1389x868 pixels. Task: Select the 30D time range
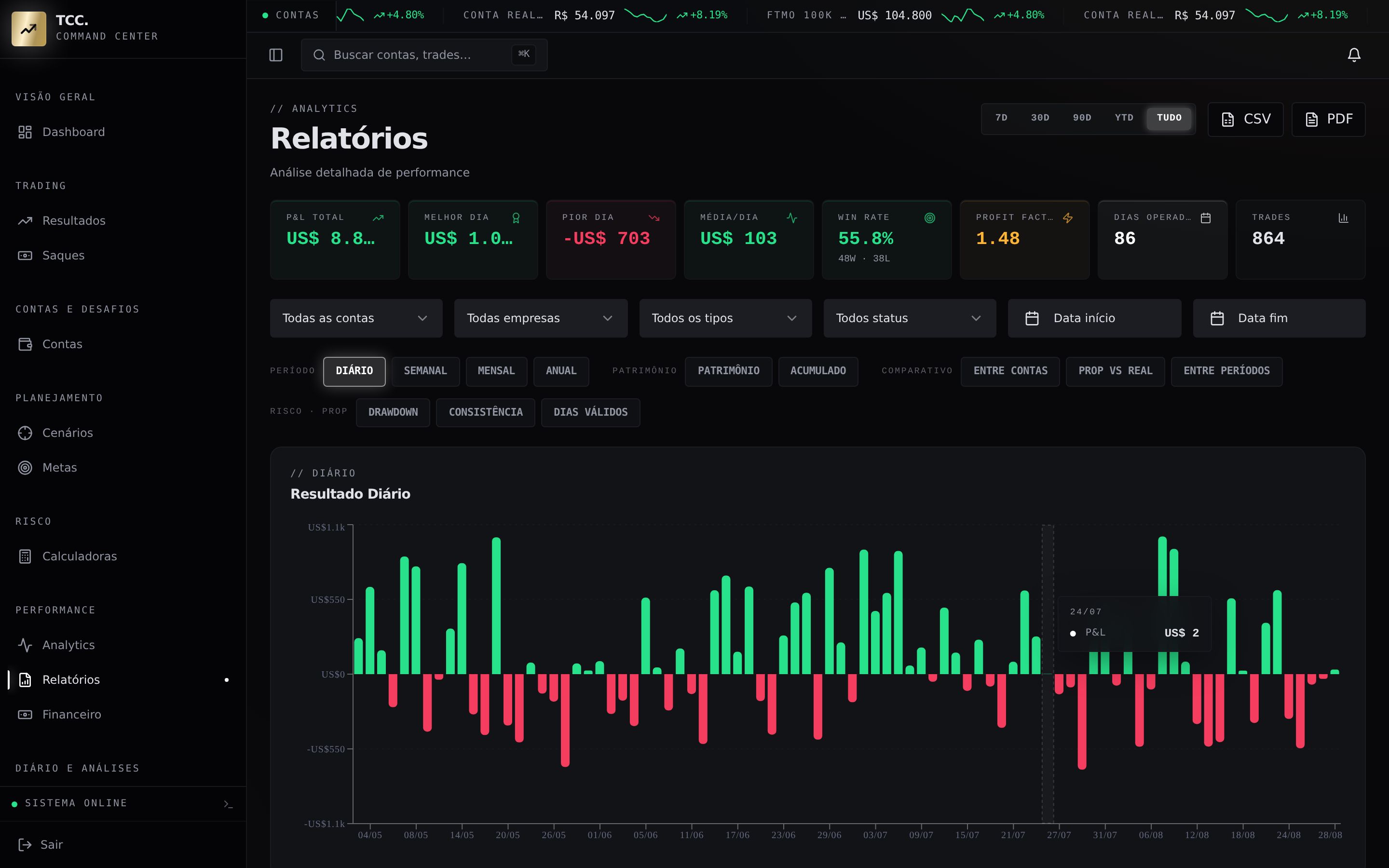pyautogui.click(x=1040, y=118)
